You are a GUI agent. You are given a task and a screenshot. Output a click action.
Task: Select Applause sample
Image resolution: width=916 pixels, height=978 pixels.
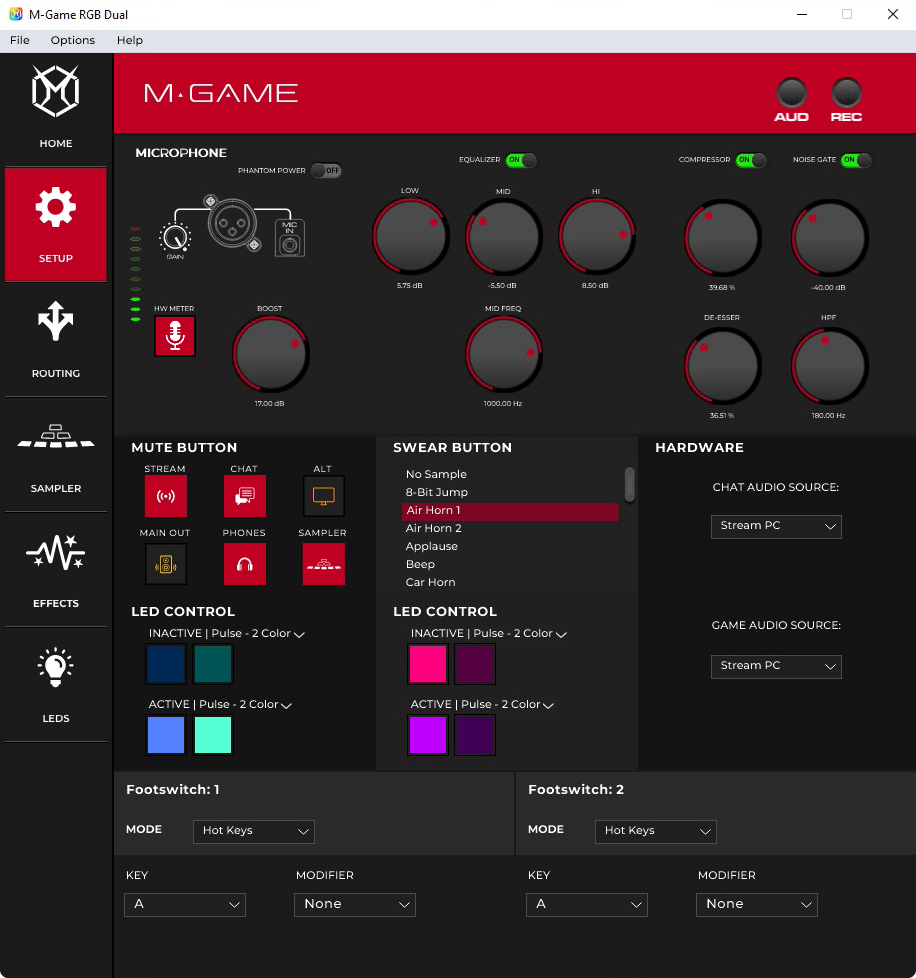pos(510,546)
